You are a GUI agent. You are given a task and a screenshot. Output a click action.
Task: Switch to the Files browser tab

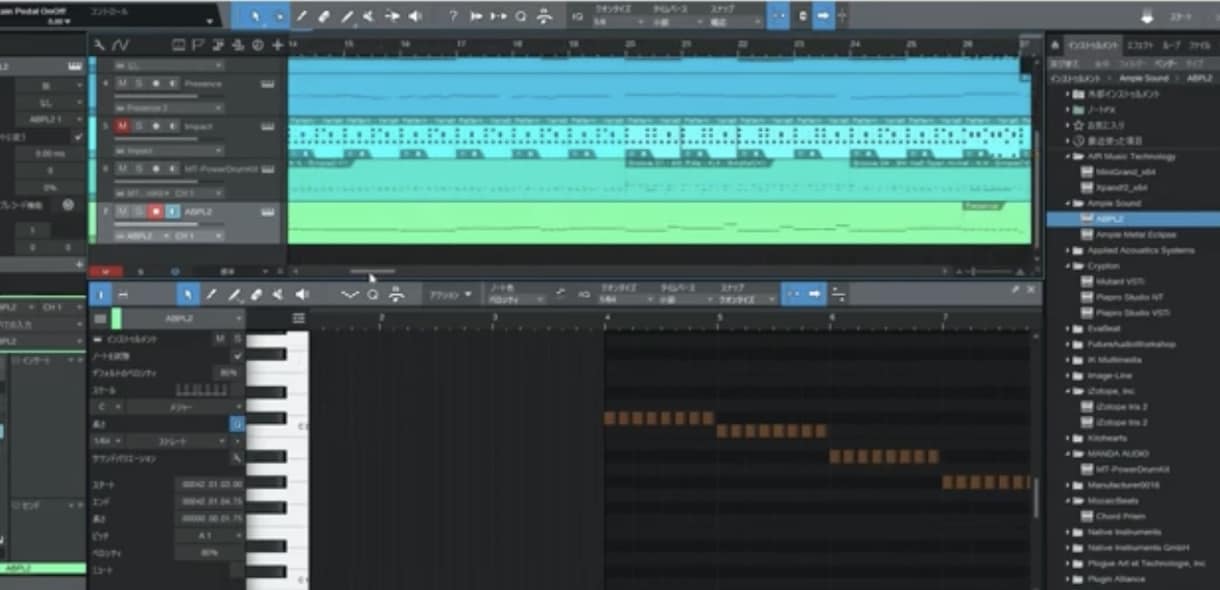coord(1199,45)
